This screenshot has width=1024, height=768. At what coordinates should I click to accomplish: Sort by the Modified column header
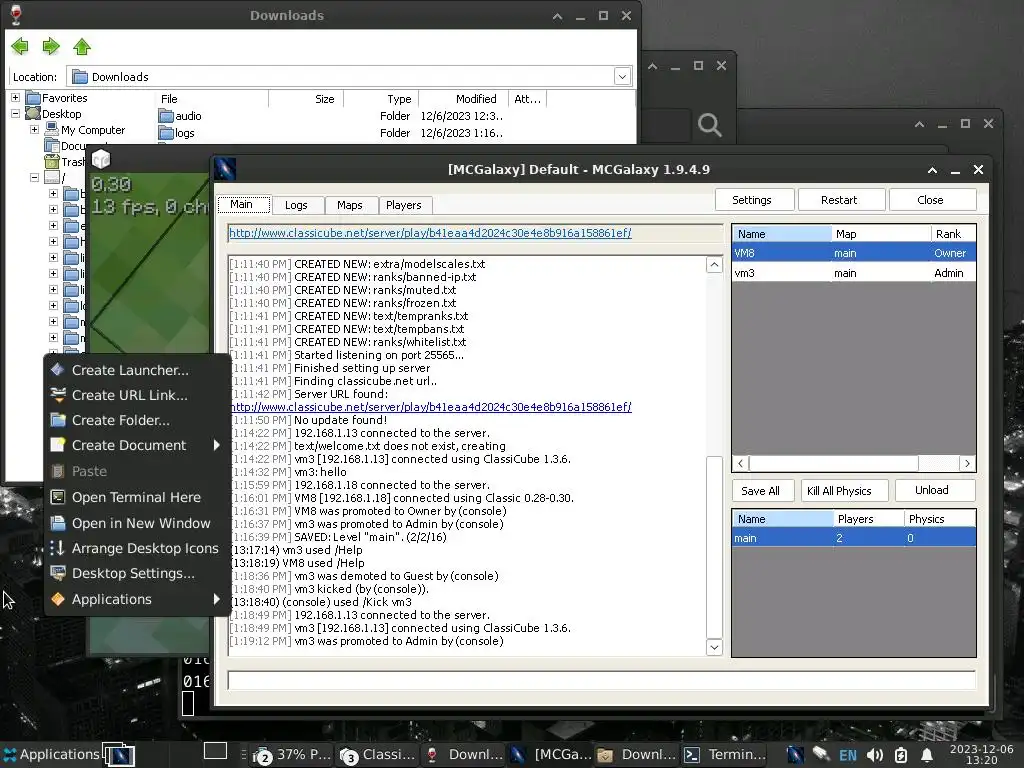click(x=463, y=99)
